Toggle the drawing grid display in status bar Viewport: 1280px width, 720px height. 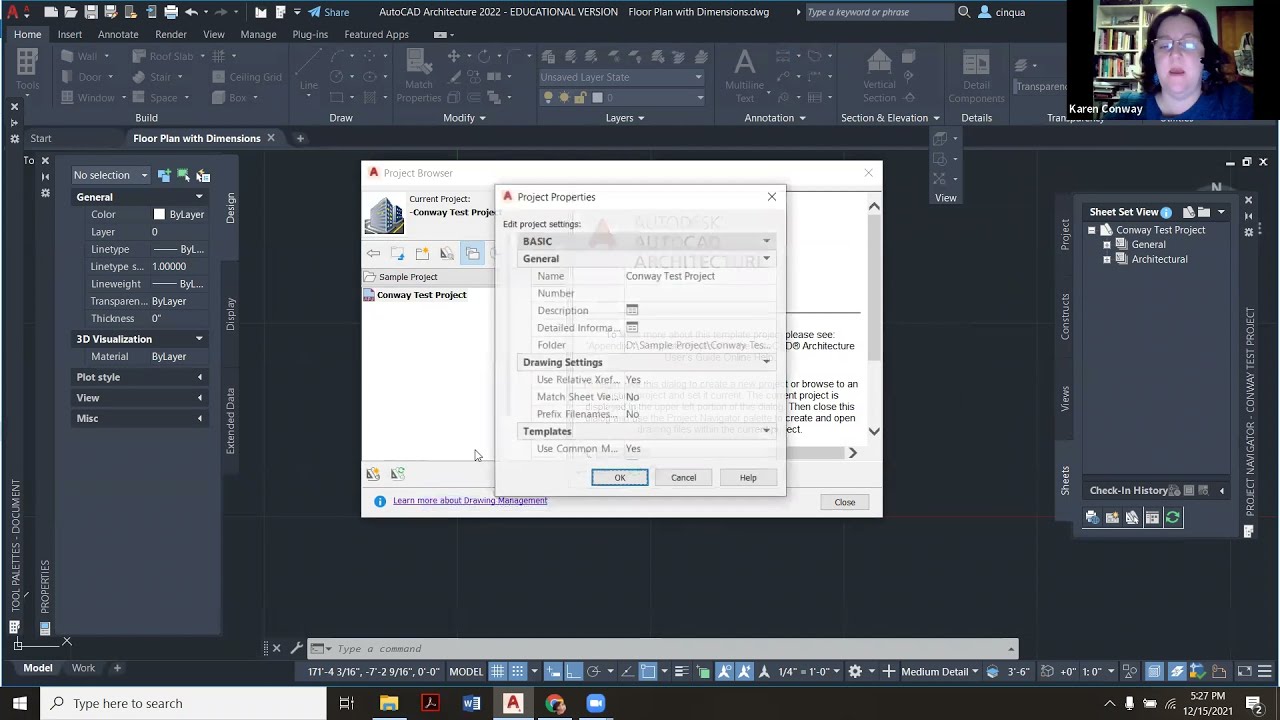pyautogui.click(x=497, y=671)
